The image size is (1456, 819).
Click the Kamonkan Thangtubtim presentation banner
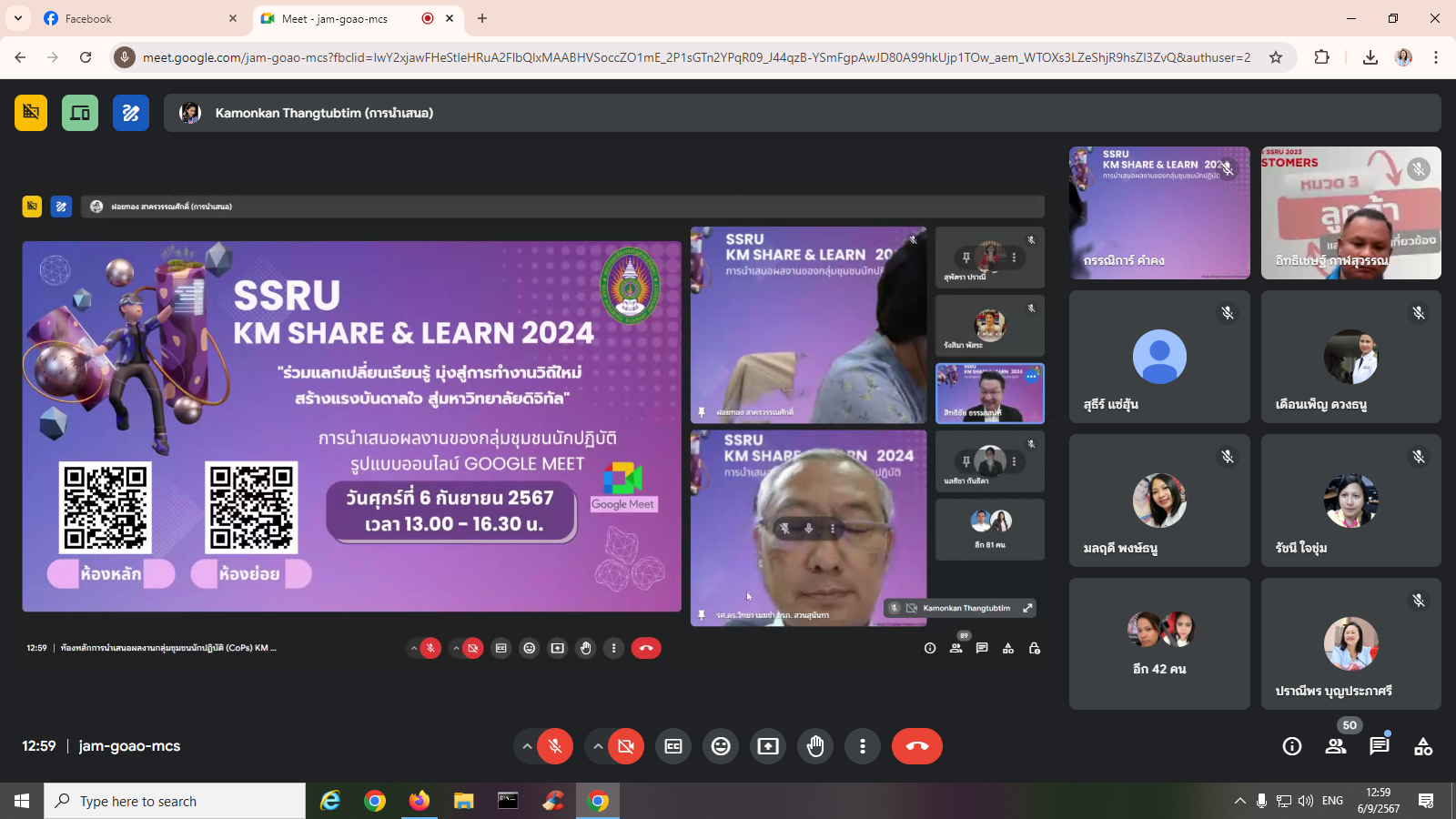coord(801,113)
